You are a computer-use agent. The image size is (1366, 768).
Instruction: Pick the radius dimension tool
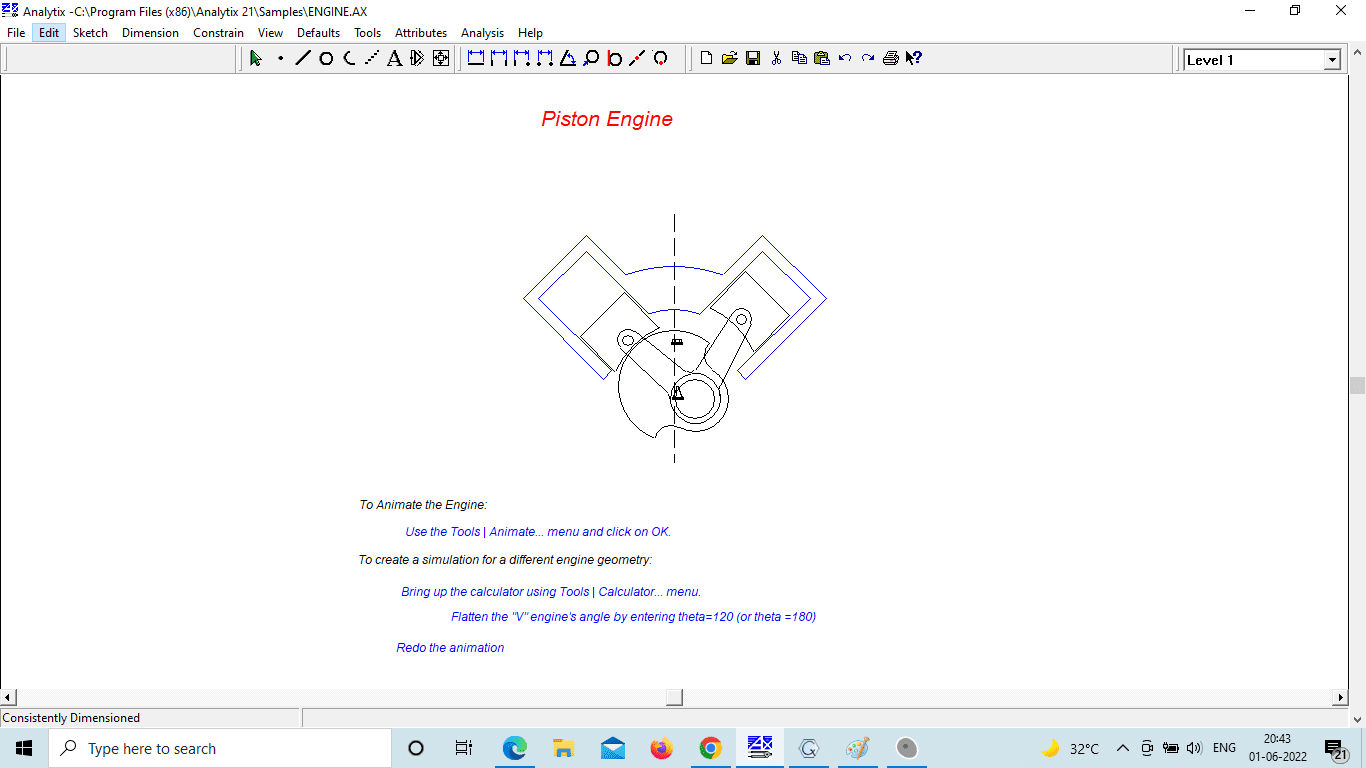click(591, 59)
